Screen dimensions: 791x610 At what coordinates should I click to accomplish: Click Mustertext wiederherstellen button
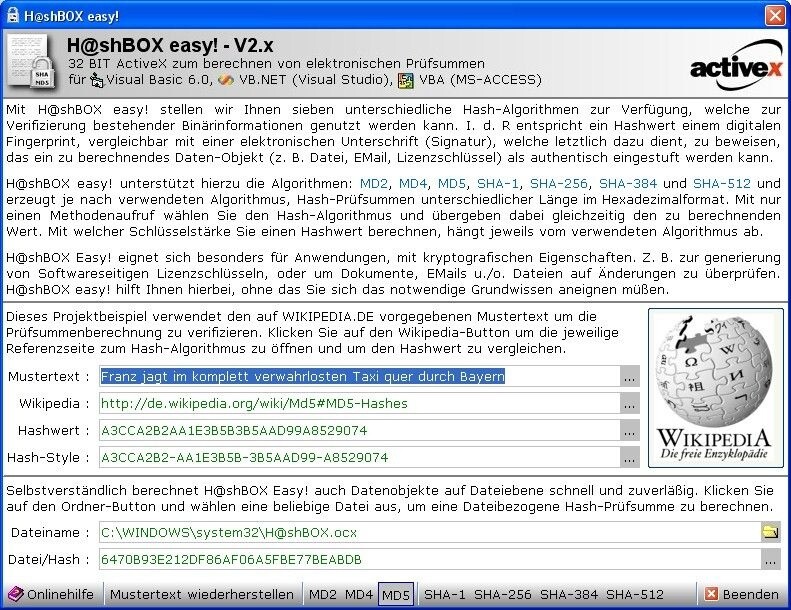tap(202, 595)
